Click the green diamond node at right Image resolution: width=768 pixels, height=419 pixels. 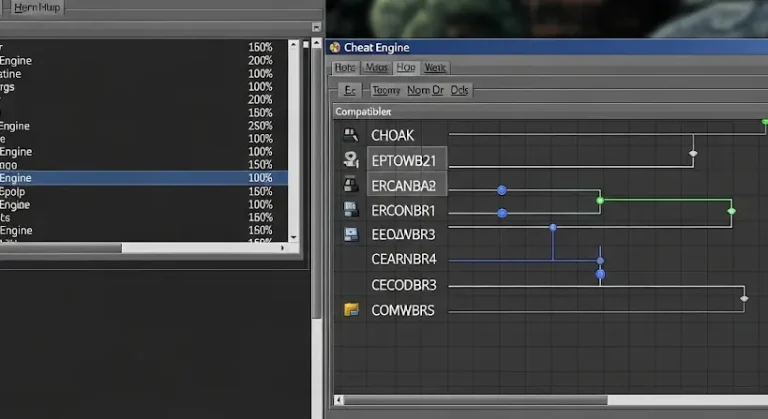coord(731,211)
